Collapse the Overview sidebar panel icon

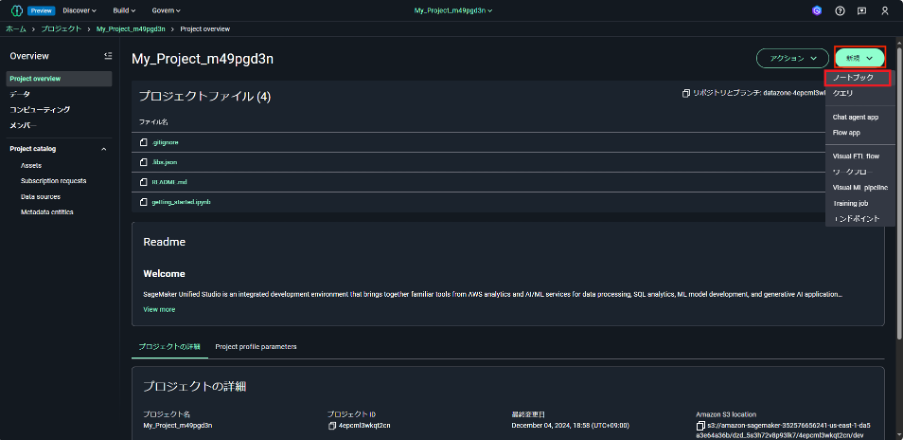(108, 56)
